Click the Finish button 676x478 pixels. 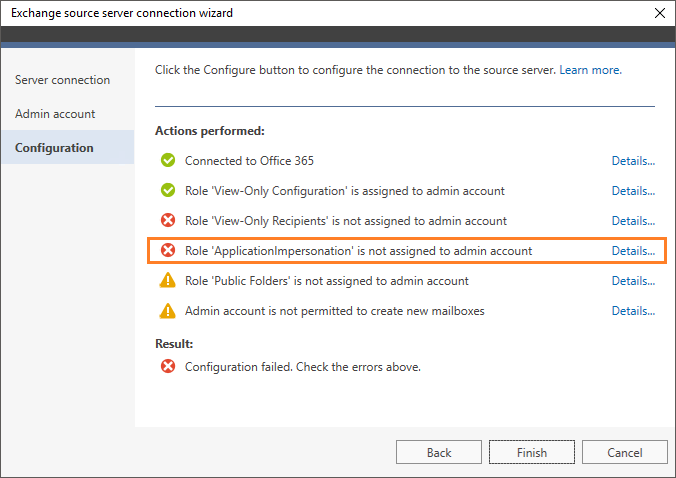[532, 452]
